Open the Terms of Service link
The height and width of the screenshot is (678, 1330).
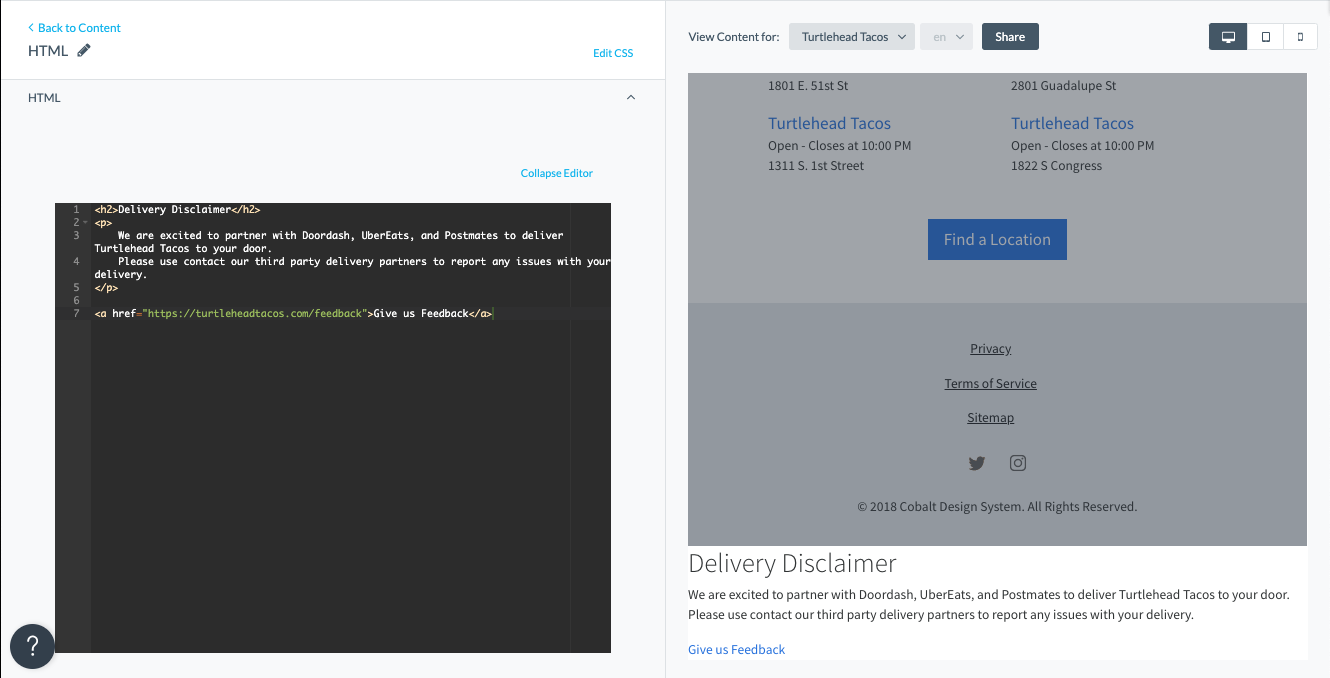coord(990,384)
